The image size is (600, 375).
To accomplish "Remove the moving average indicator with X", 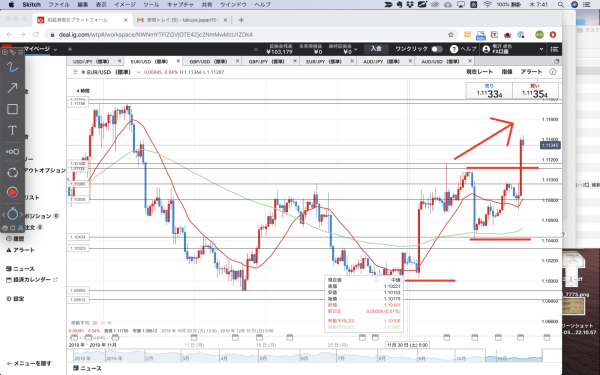I will tap(109, 323).
